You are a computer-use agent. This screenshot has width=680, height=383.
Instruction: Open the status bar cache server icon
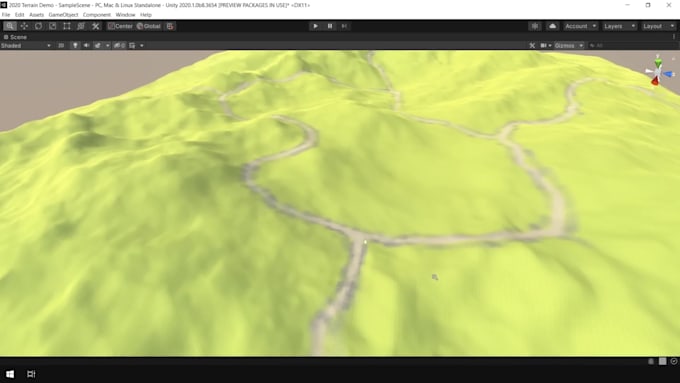coord(662,361)
